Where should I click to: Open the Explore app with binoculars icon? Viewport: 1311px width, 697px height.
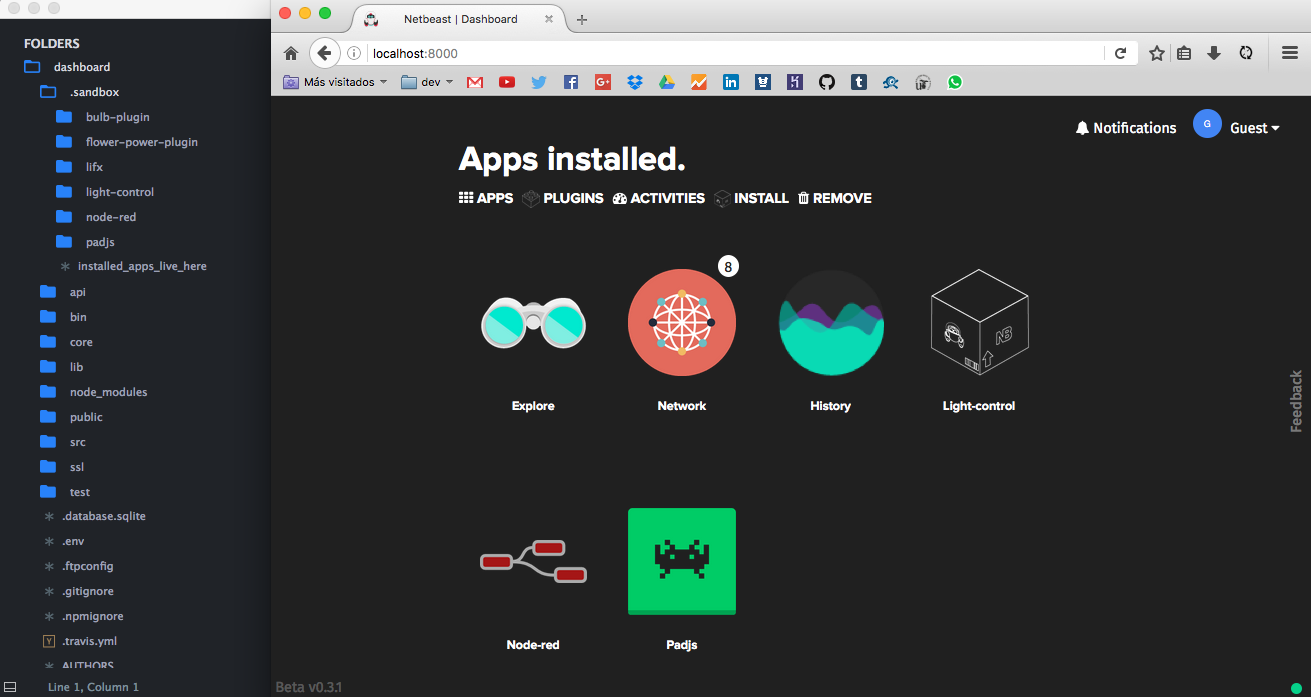click(533, 323)
